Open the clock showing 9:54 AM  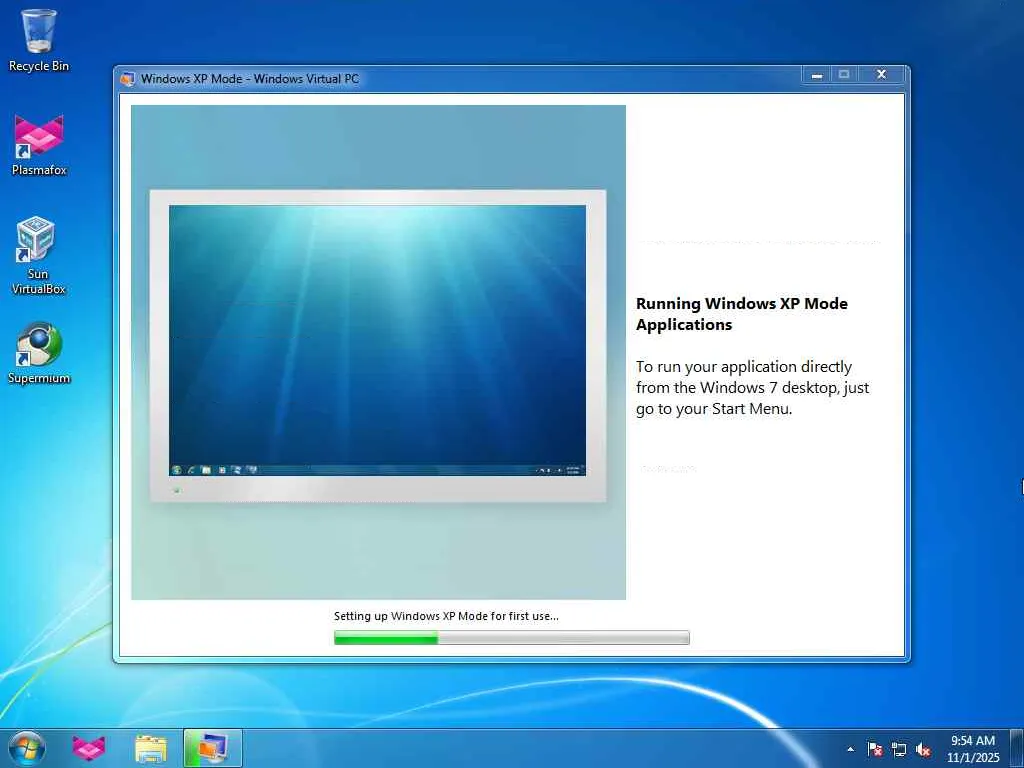972,748
